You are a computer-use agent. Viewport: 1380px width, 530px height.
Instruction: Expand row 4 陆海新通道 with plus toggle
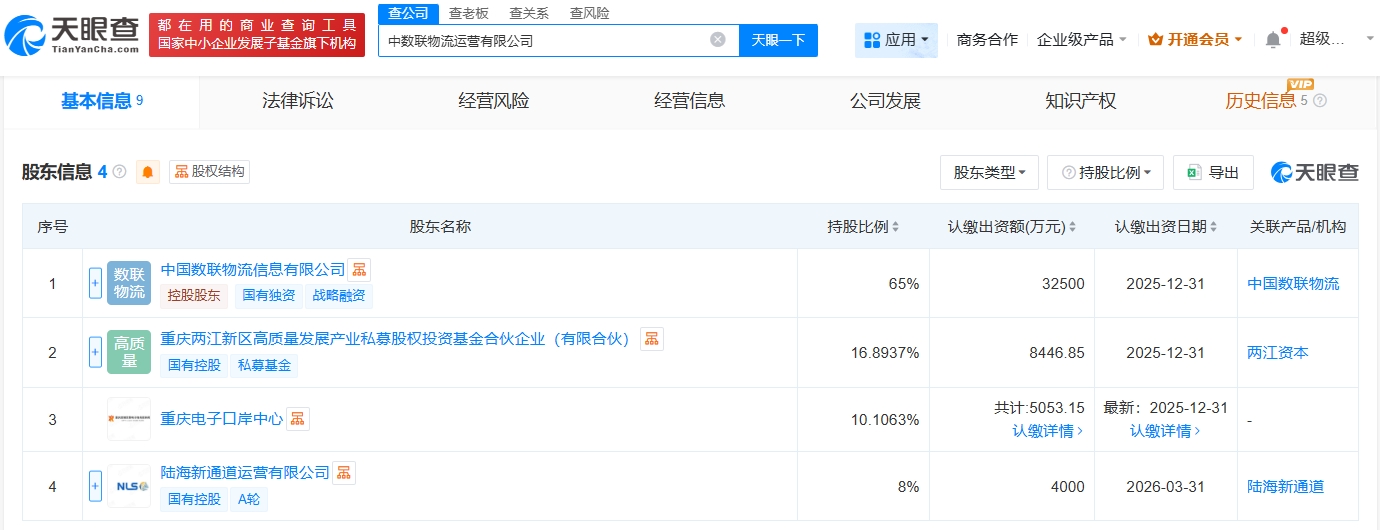click(96, 486)
